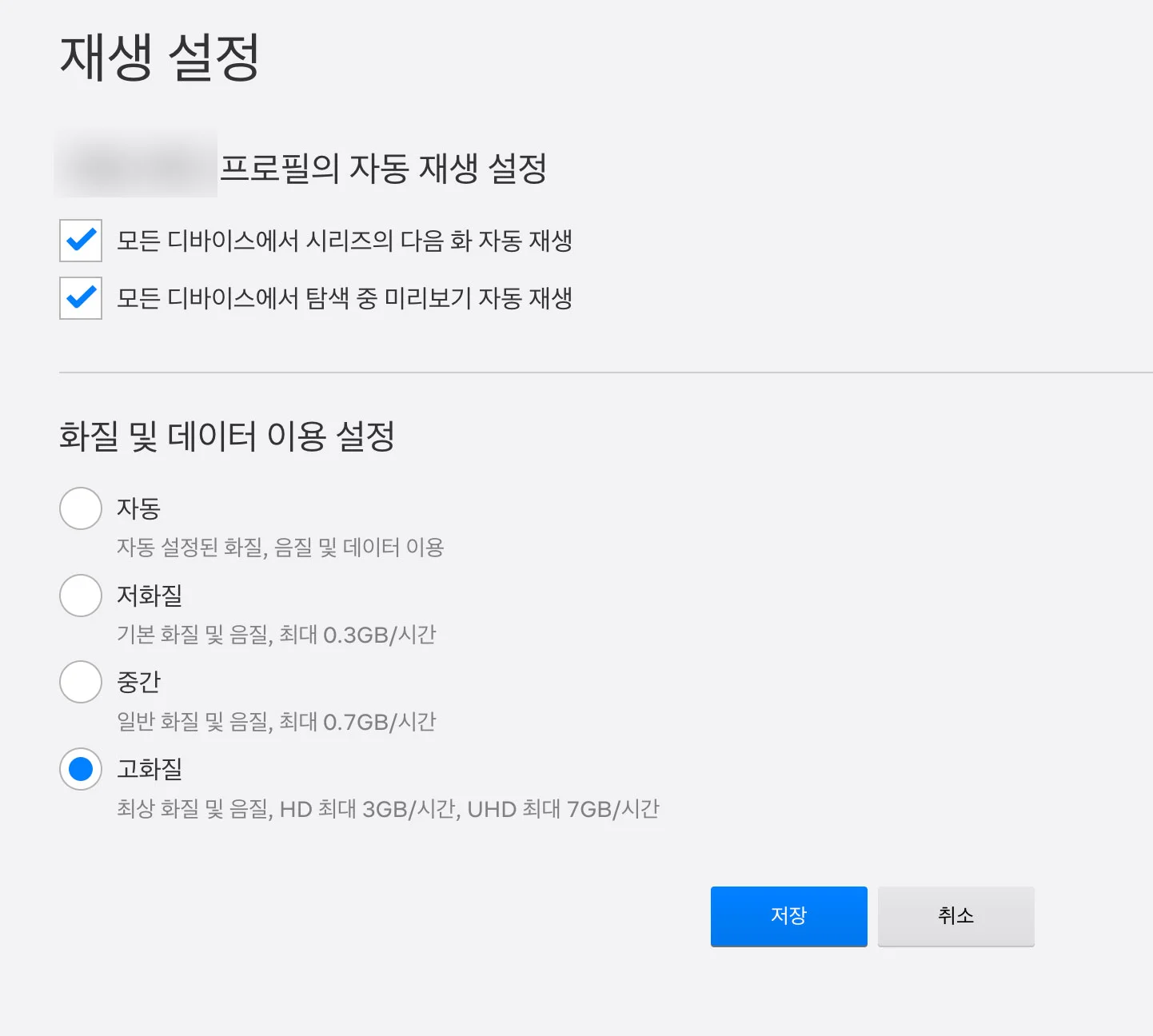The width and height of the screenshot is (1153, 1036).
Task: Click description '일반 화질 및 음질, 최대 0.7GB/시간'
Action: 277,722
